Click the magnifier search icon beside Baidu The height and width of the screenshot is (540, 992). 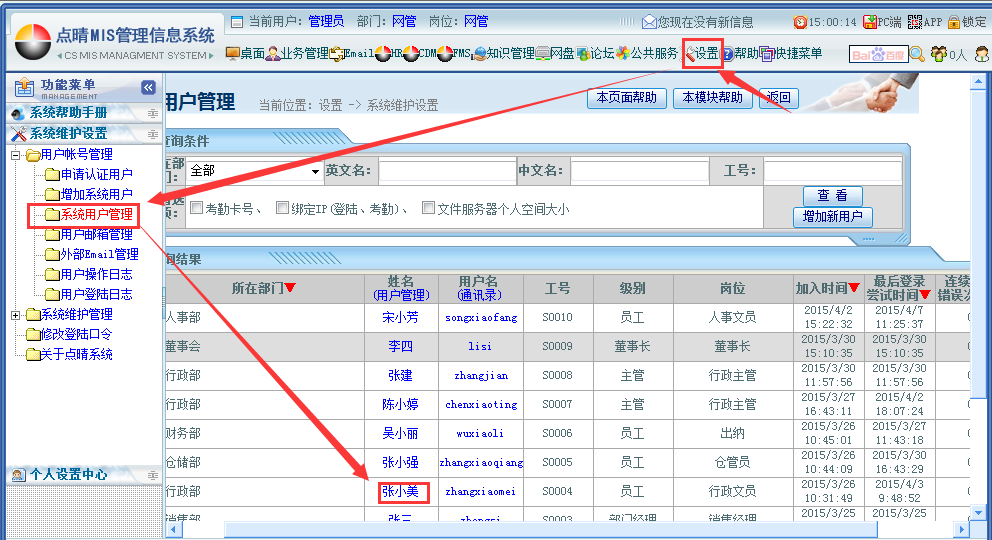click(917, 54)
